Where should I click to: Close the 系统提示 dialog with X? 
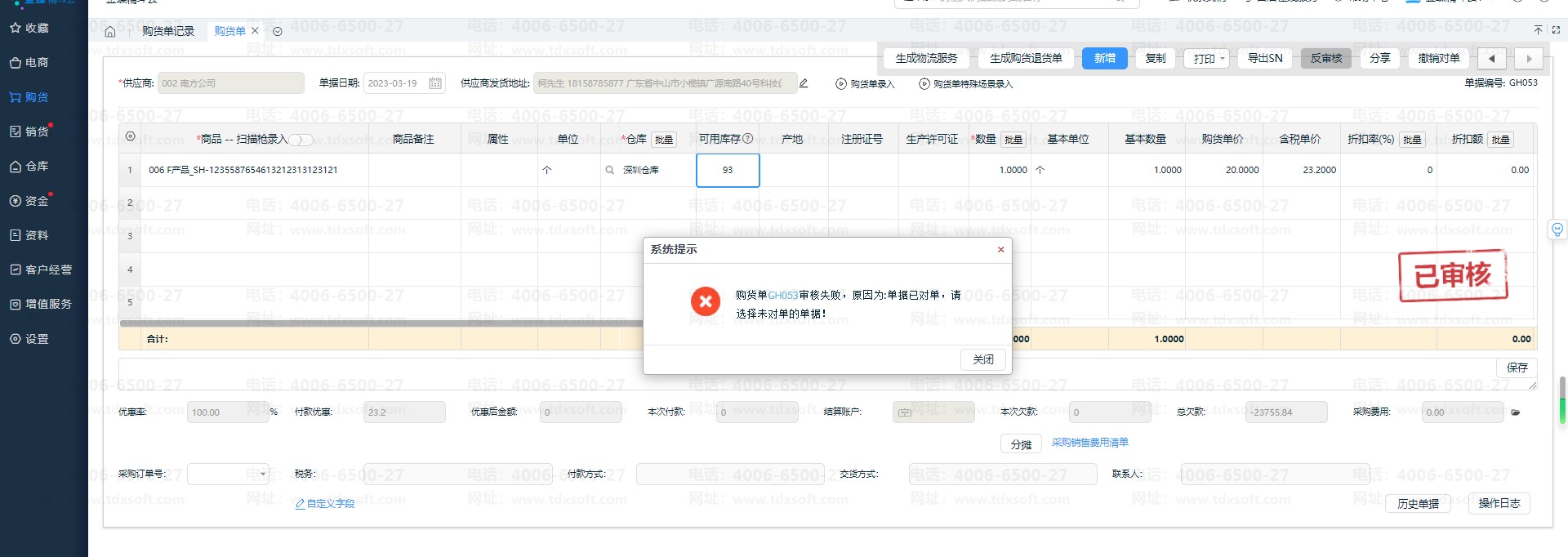1000,250
